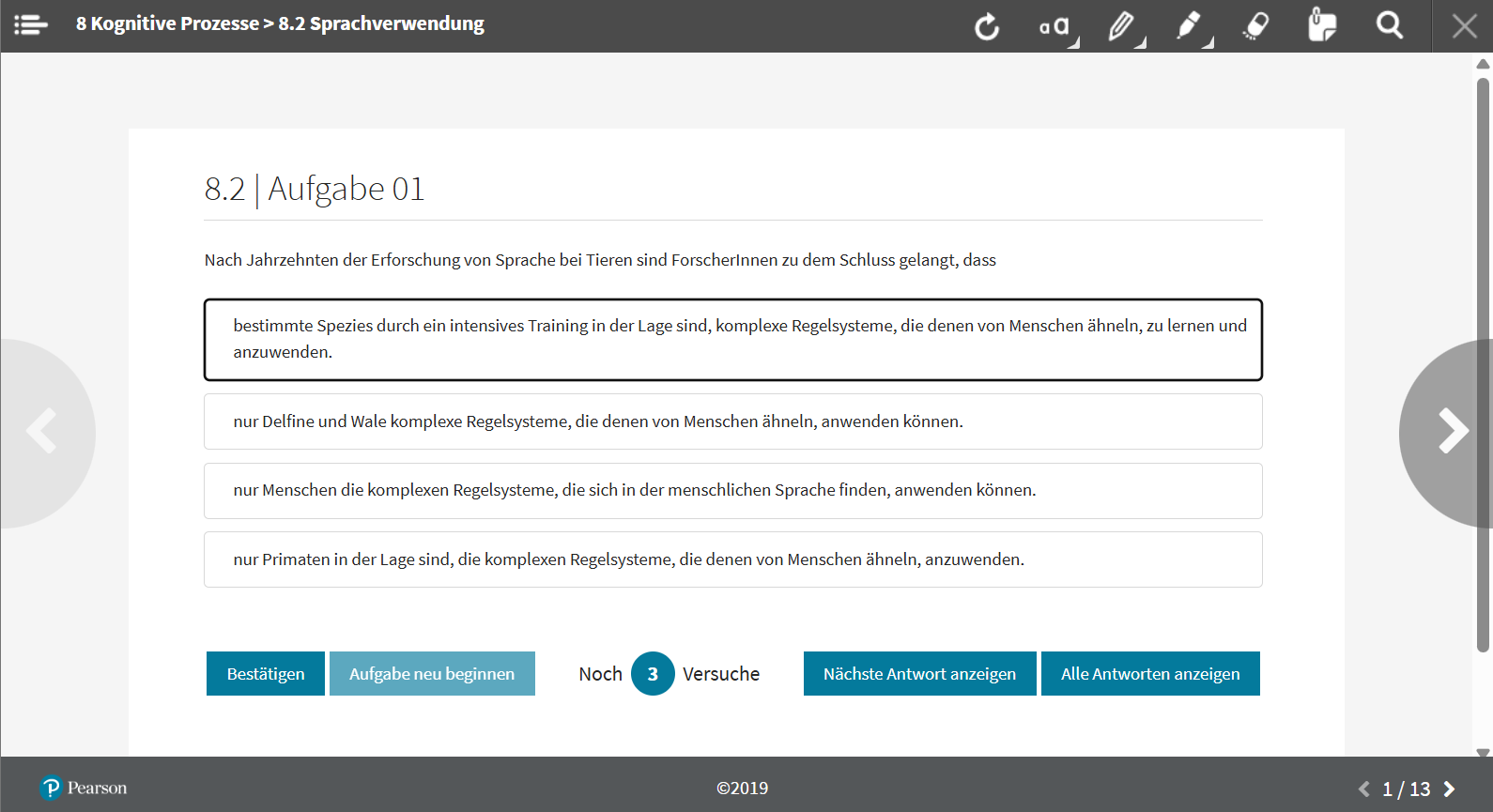Screen dimensions: 1493x812
Task: Click 'Alle Antworten anzeigen'
Action: pos(1150,674)
